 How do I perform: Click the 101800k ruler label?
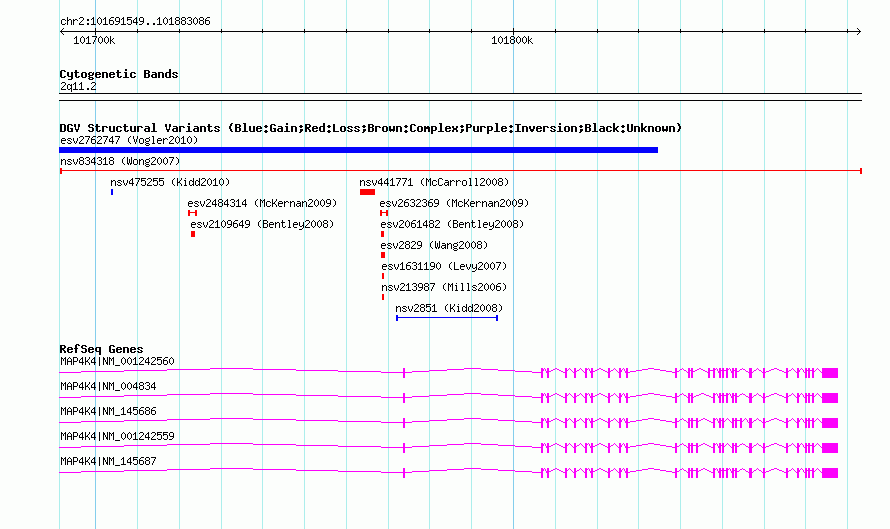pyautogui.click(x=512, y=40)
